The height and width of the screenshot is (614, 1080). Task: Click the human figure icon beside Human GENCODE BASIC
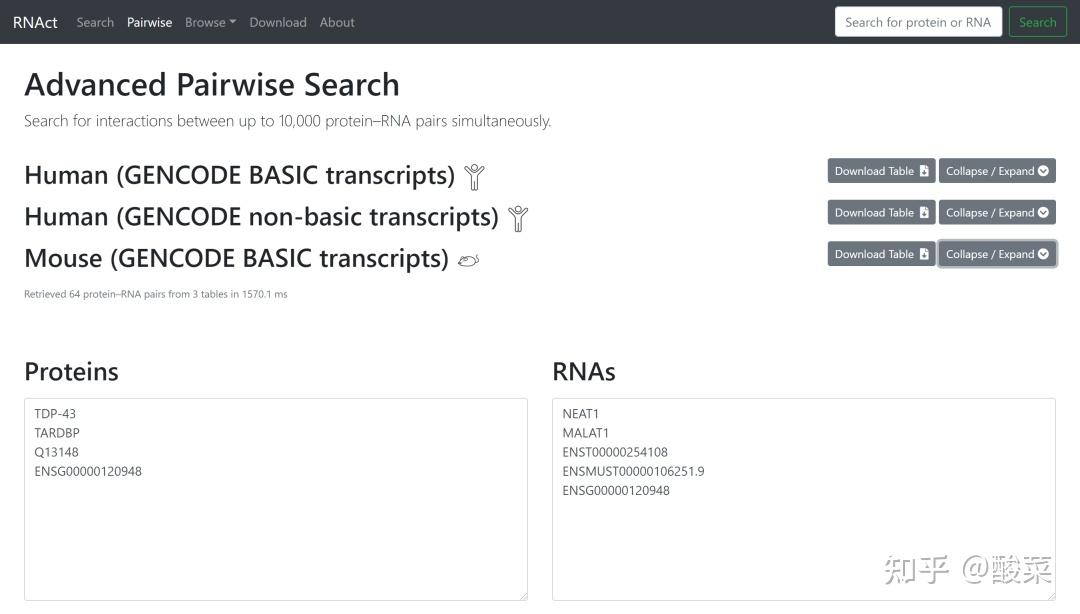474,176
